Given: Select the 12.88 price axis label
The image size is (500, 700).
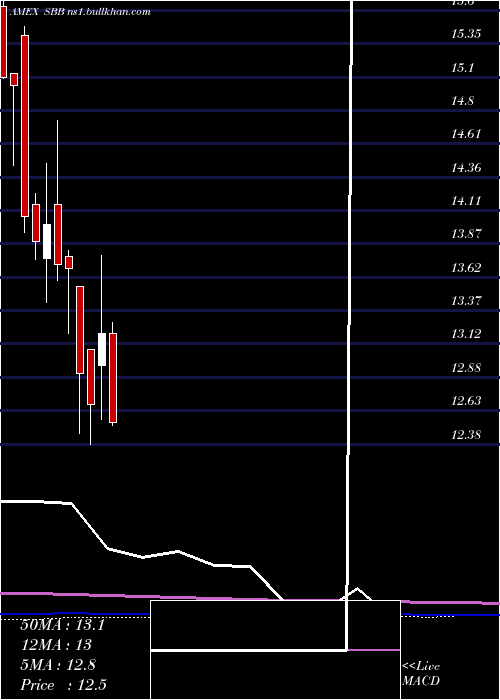Looking at the screenshot, I should [x=466, y=368].
